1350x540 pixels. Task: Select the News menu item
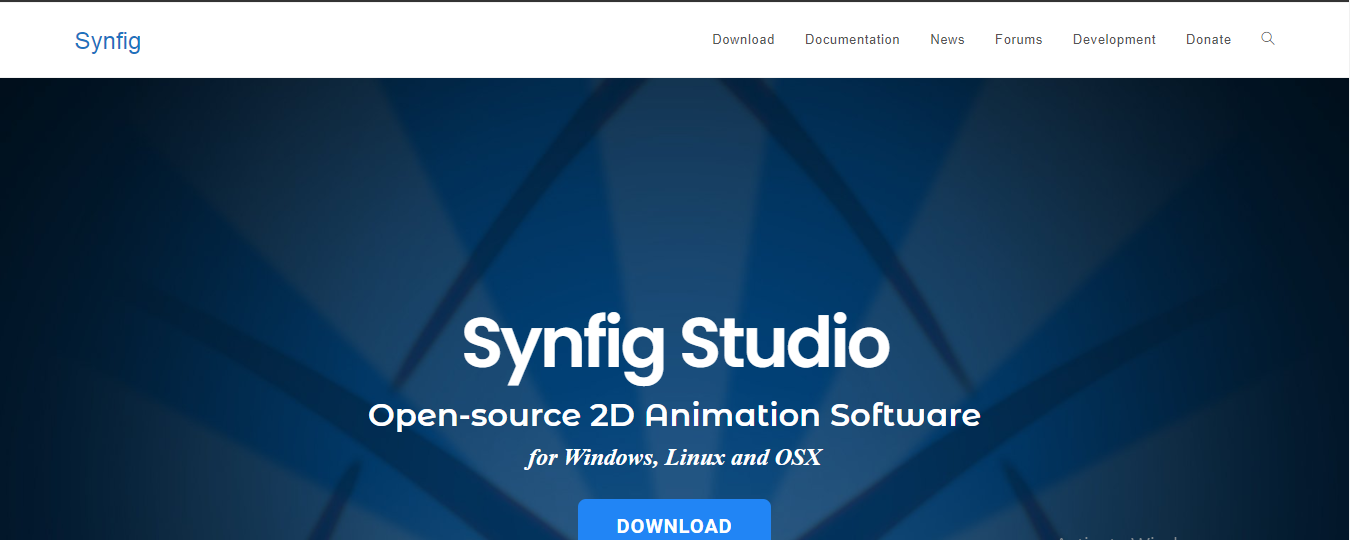(x=947, y=40)
